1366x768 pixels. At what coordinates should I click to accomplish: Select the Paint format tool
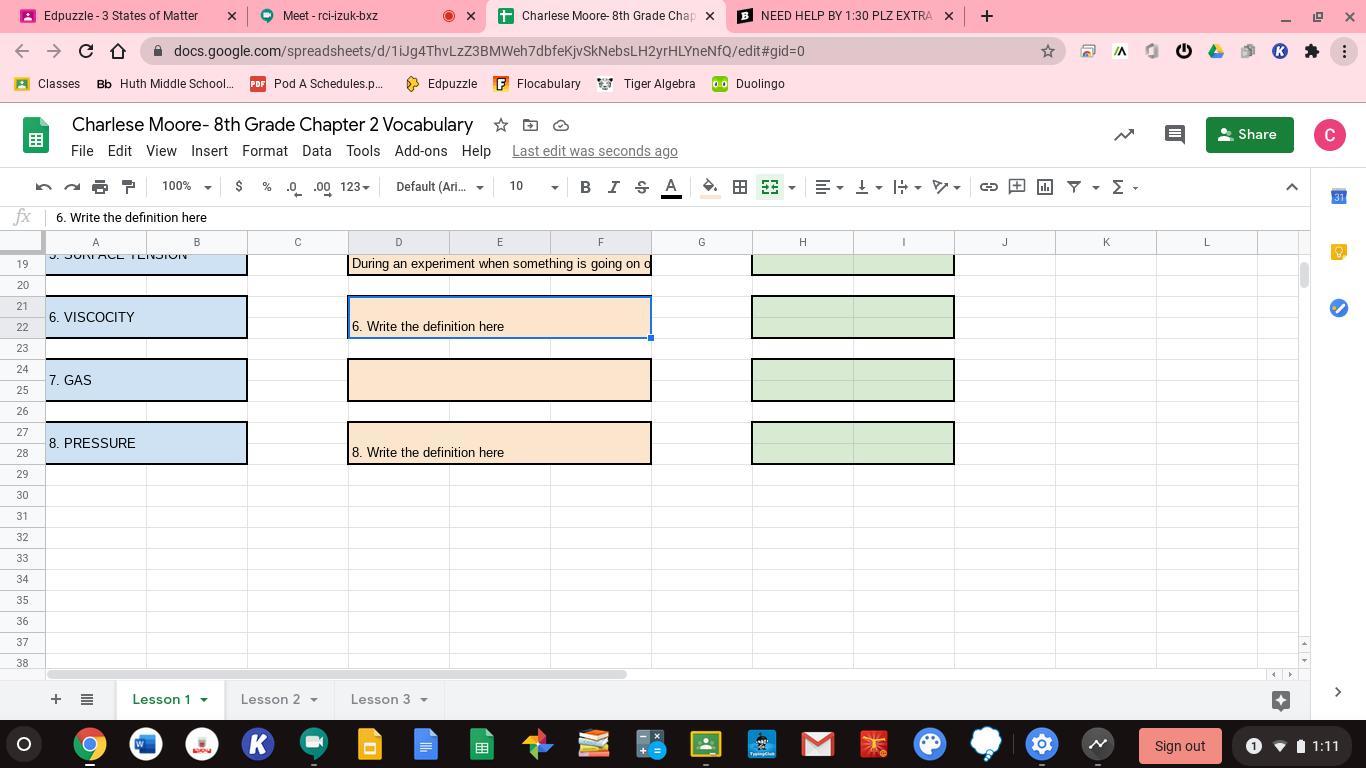tap(128, 187)
